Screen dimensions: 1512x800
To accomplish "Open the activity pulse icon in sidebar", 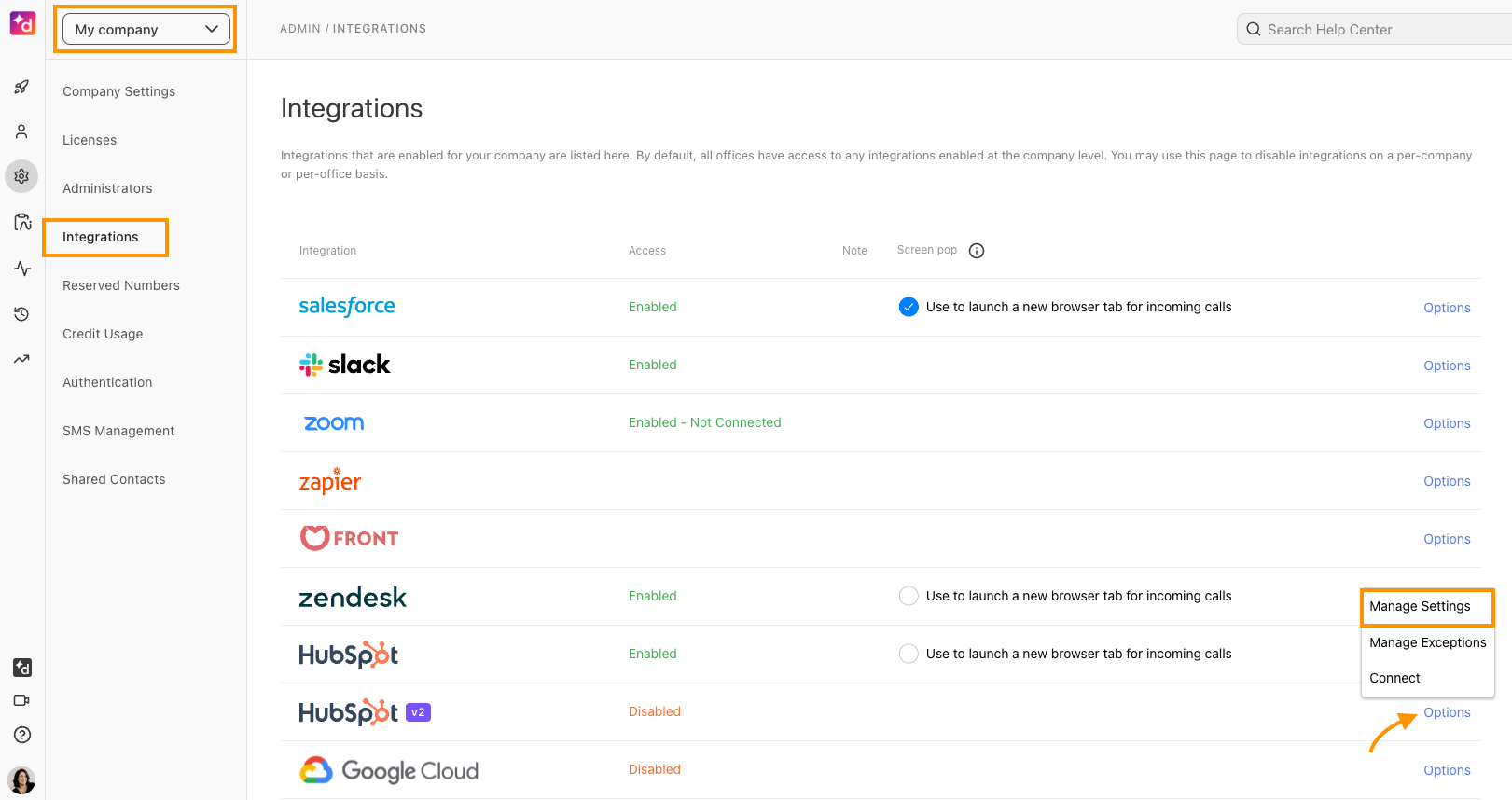I will (22, 269).
